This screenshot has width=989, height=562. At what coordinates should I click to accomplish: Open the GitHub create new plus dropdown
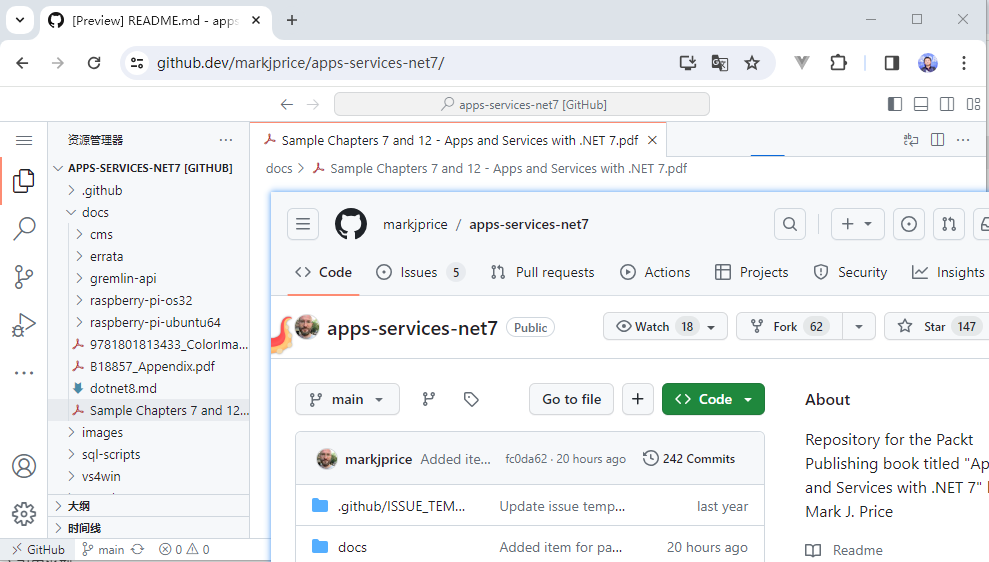tap(858, 224)
